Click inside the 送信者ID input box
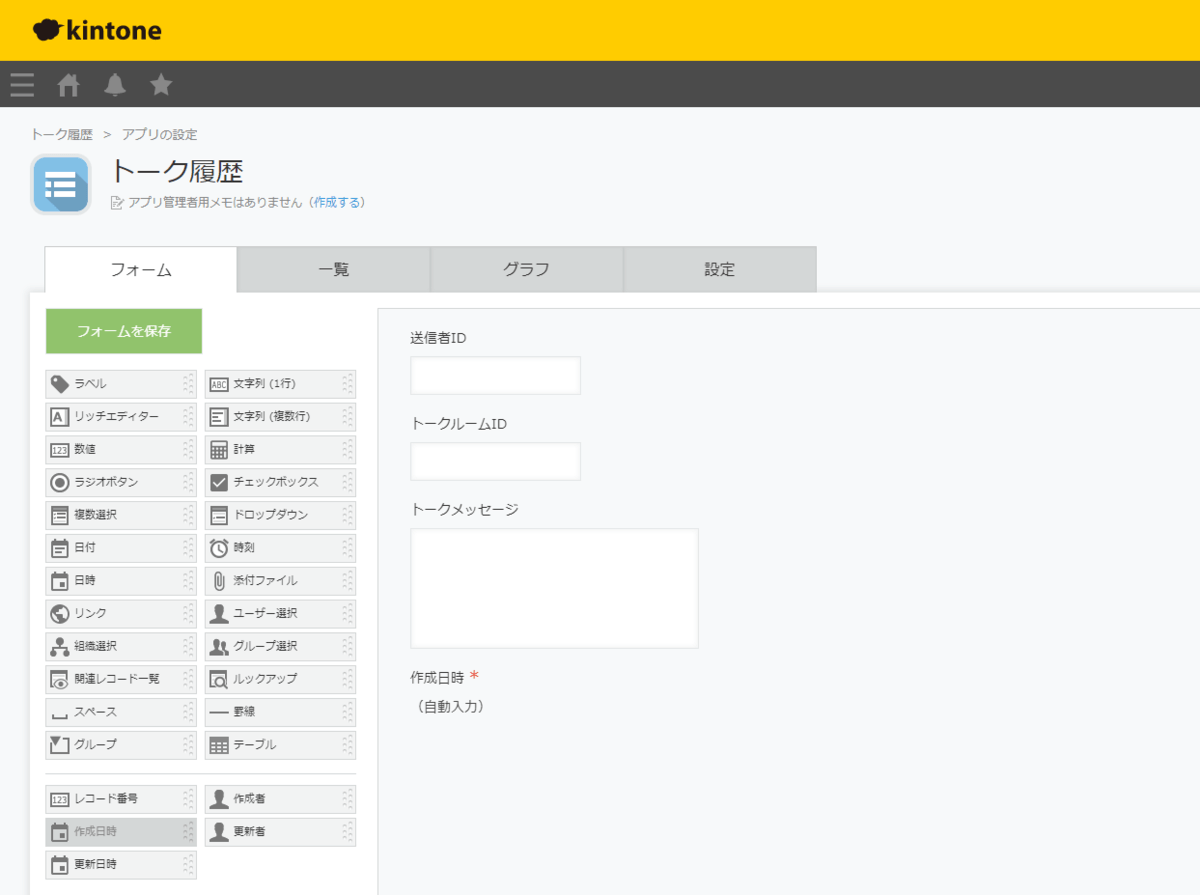 494,375
